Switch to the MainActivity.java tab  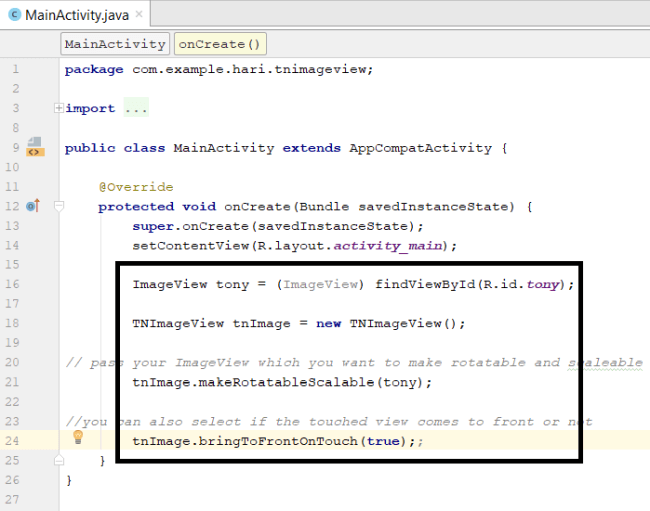(77, 15)
